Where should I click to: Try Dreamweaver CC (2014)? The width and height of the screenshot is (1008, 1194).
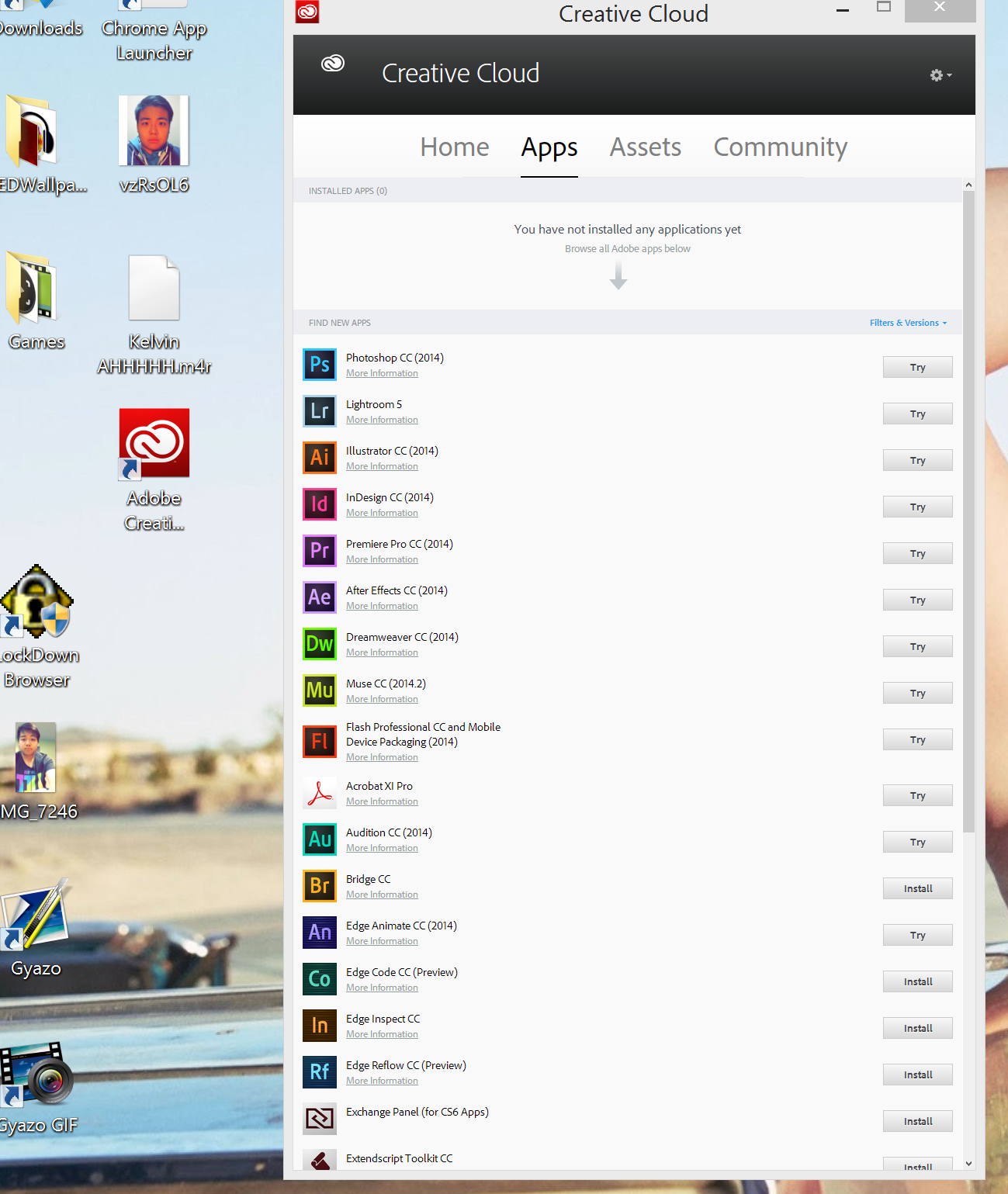tap(918, 647)
